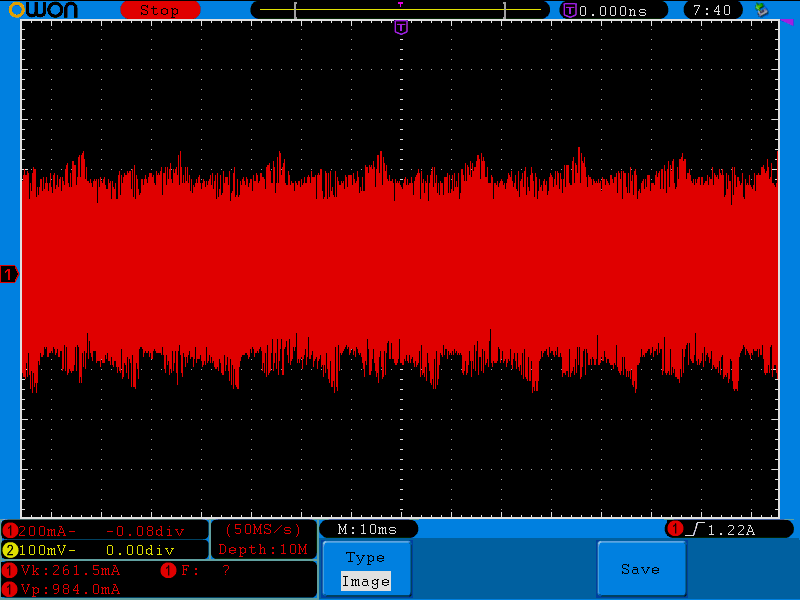Click the USB connection icon
The width and height of the screenshot is (800, 600).
click(761, 10)
